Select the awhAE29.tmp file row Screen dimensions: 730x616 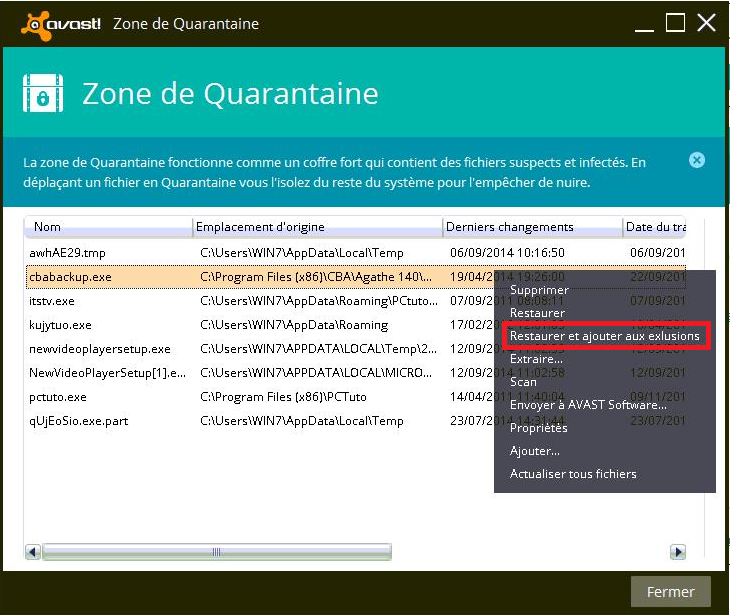pos(356,253)
